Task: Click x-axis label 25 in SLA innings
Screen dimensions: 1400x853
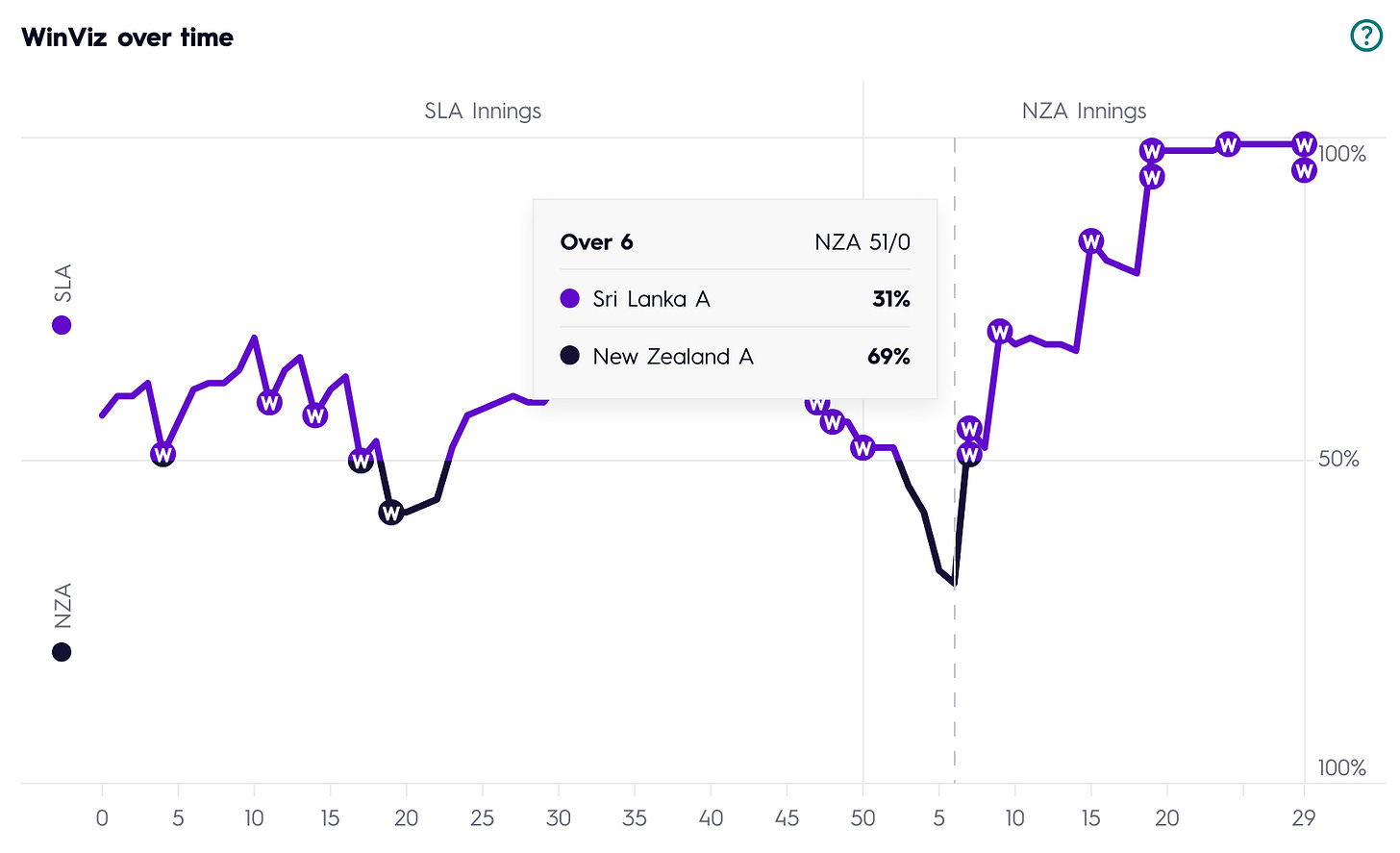Action: pos(483,818)
